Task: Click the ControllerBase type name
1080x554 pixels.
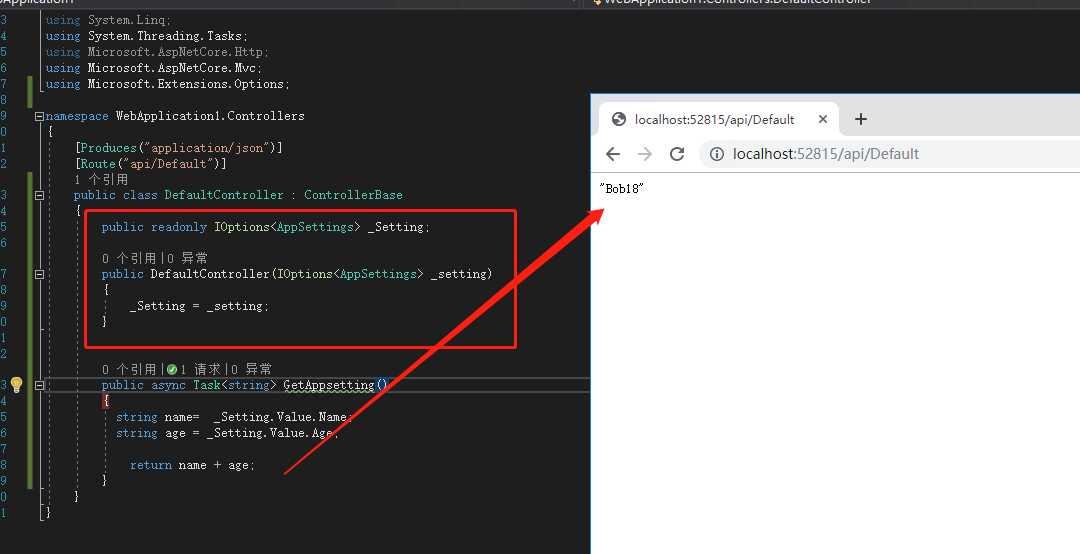Action: (353, 195)
